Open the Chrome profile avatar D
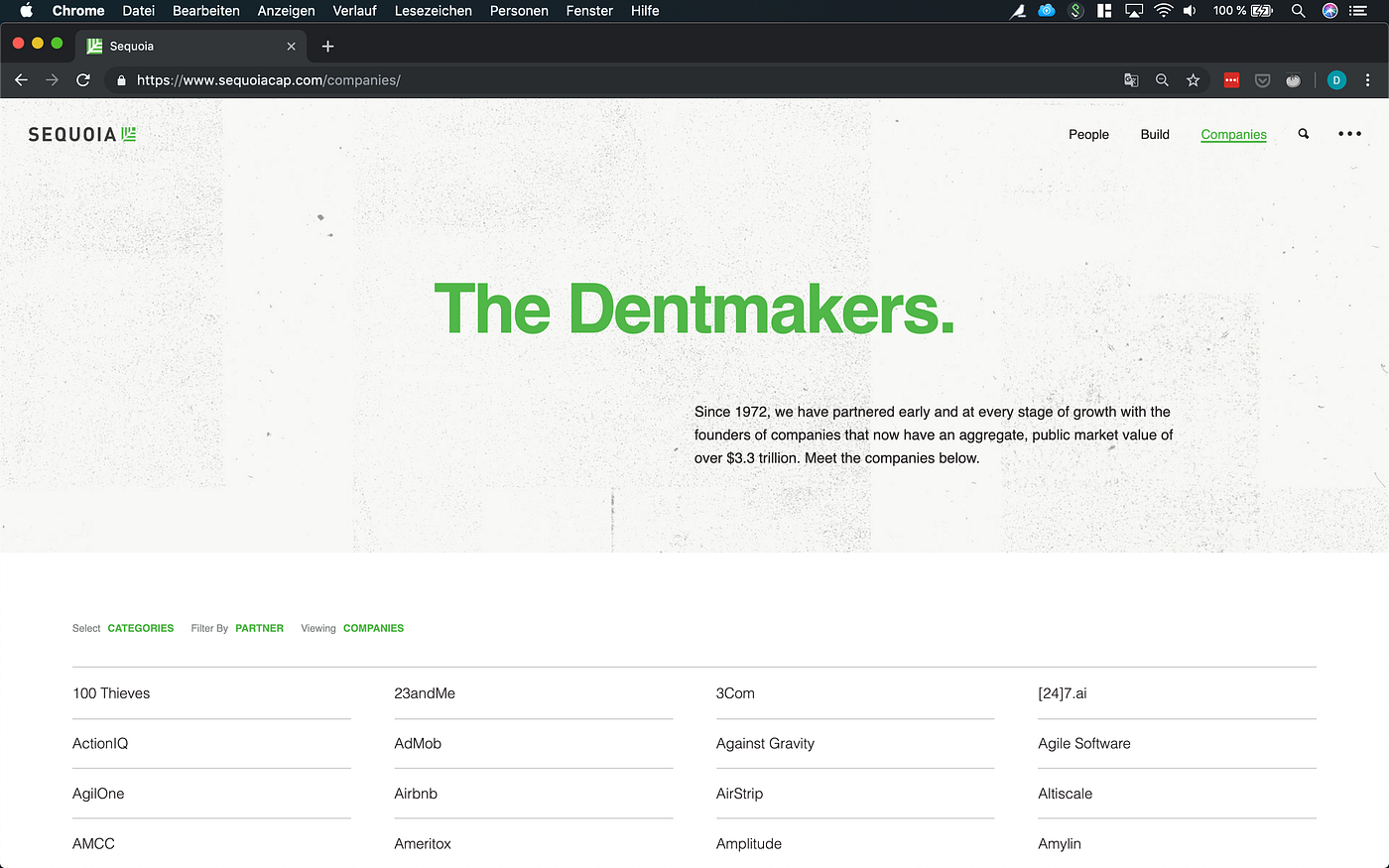The width and height of the screenshot is (1389, 868). [1336, 80]
